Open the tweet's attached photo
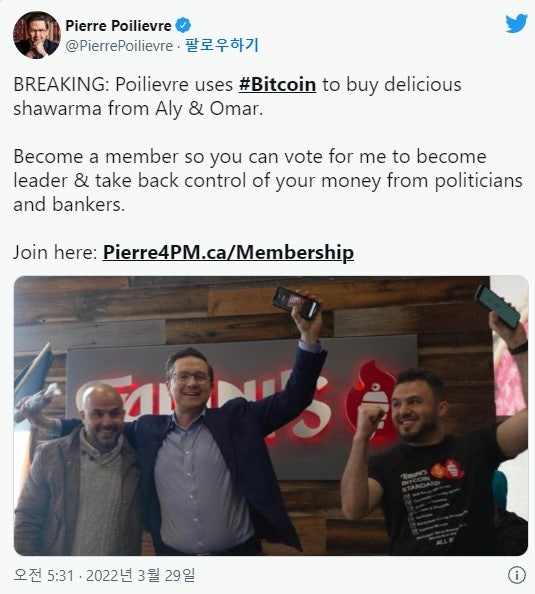 click(x=271, y=416)
